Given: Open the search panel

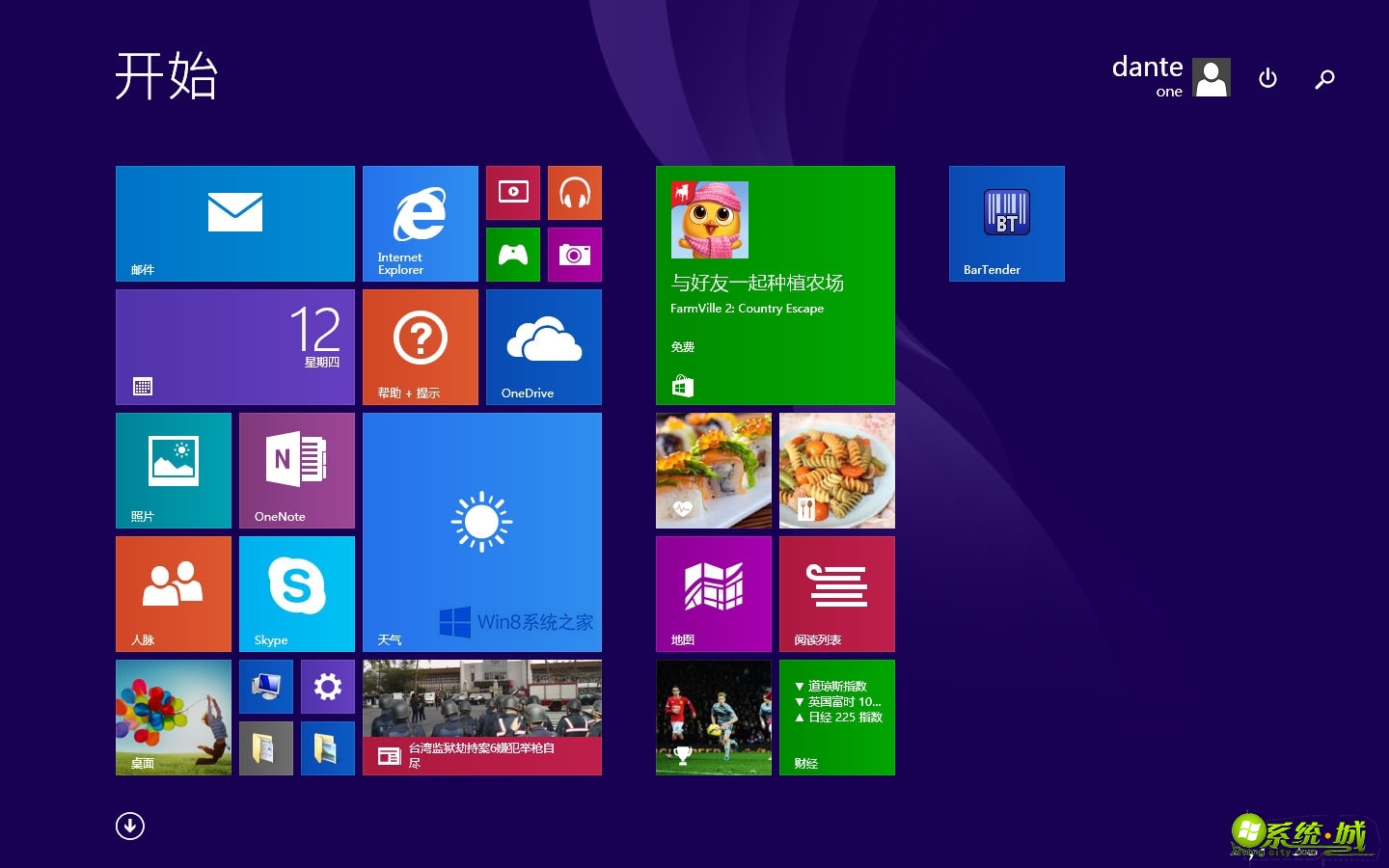Looking at the screenshot, I should [x=1324, y=79].
